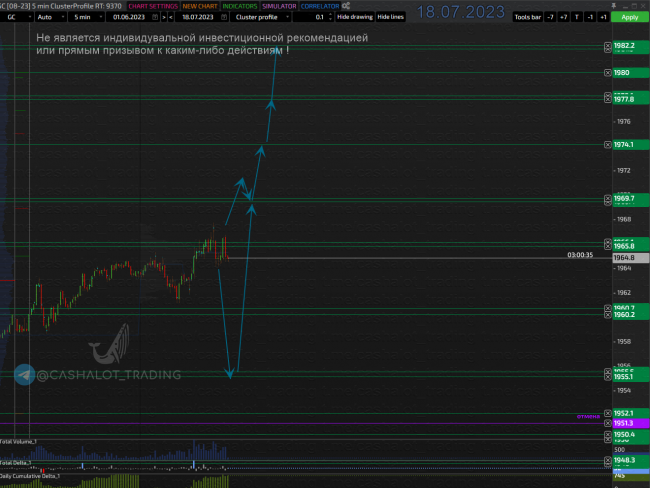
Task: Select the 1977.8 green price label
Action: 631,99
